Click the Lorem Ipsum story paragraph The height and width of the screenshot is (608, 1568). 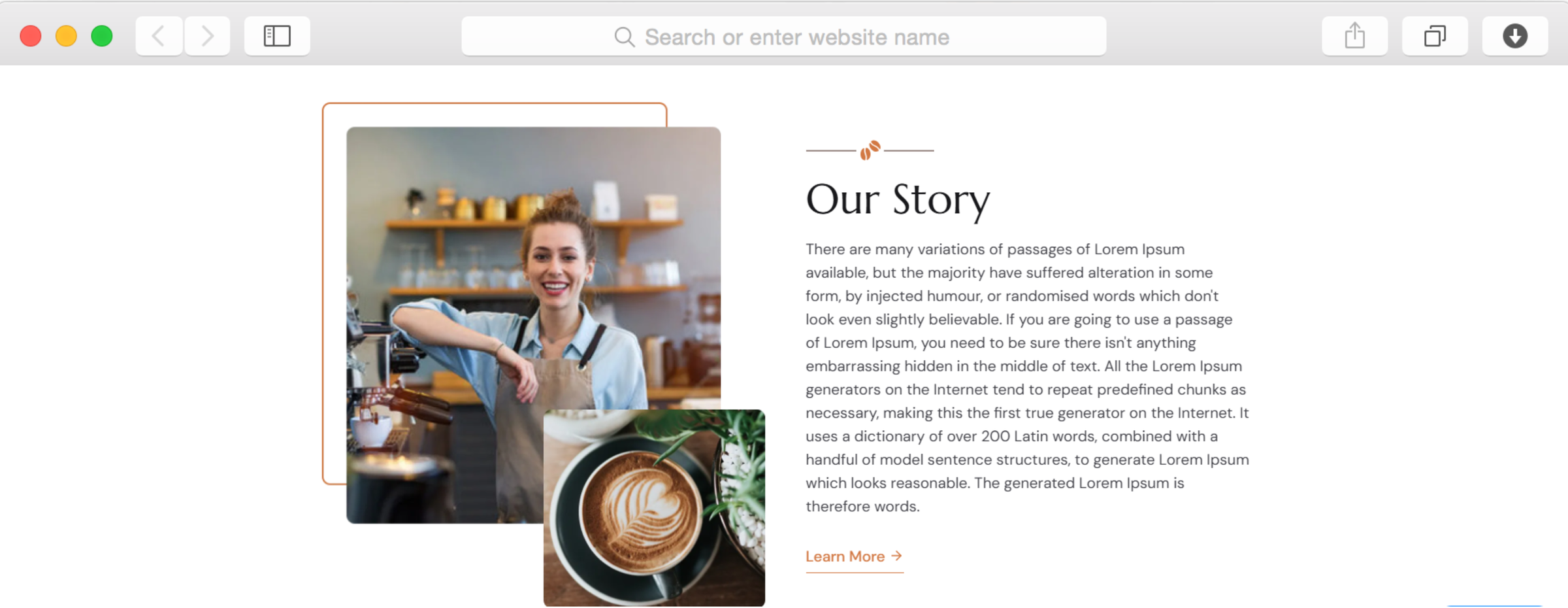[1027, 378]
